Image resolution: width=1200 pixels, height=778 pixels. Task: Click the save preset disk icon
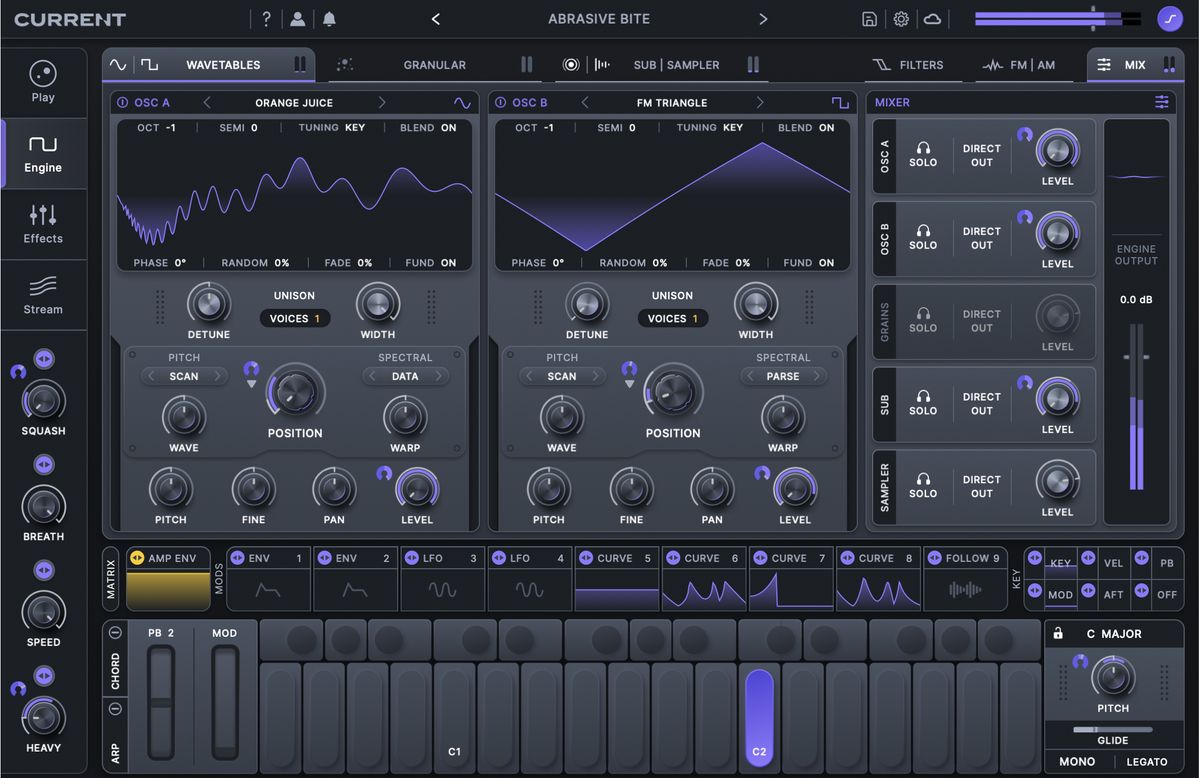(869, 18)
